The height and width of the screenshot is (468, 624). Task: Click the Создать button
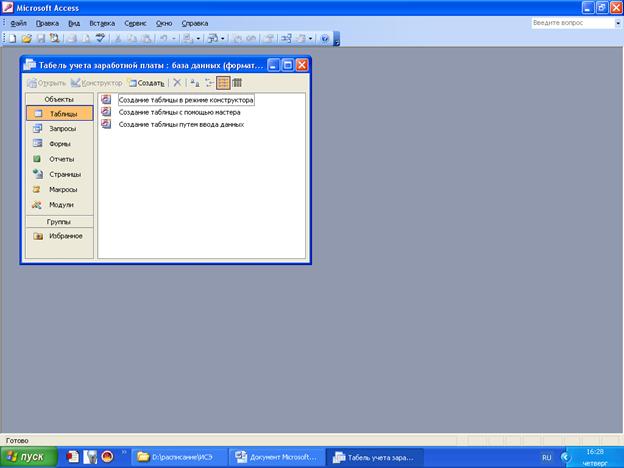tap(146, 83)
